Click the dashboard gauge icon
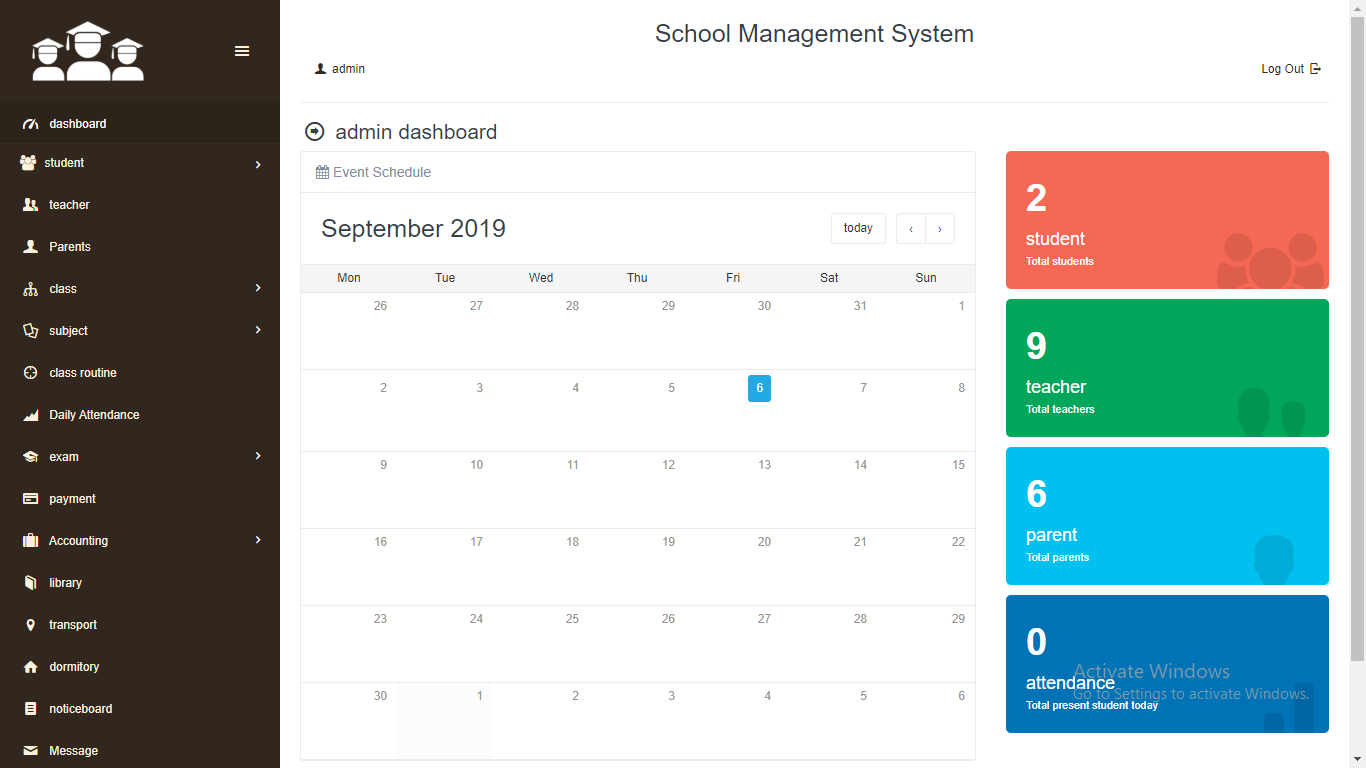The image size is (1366, 768). pos(30,124)
